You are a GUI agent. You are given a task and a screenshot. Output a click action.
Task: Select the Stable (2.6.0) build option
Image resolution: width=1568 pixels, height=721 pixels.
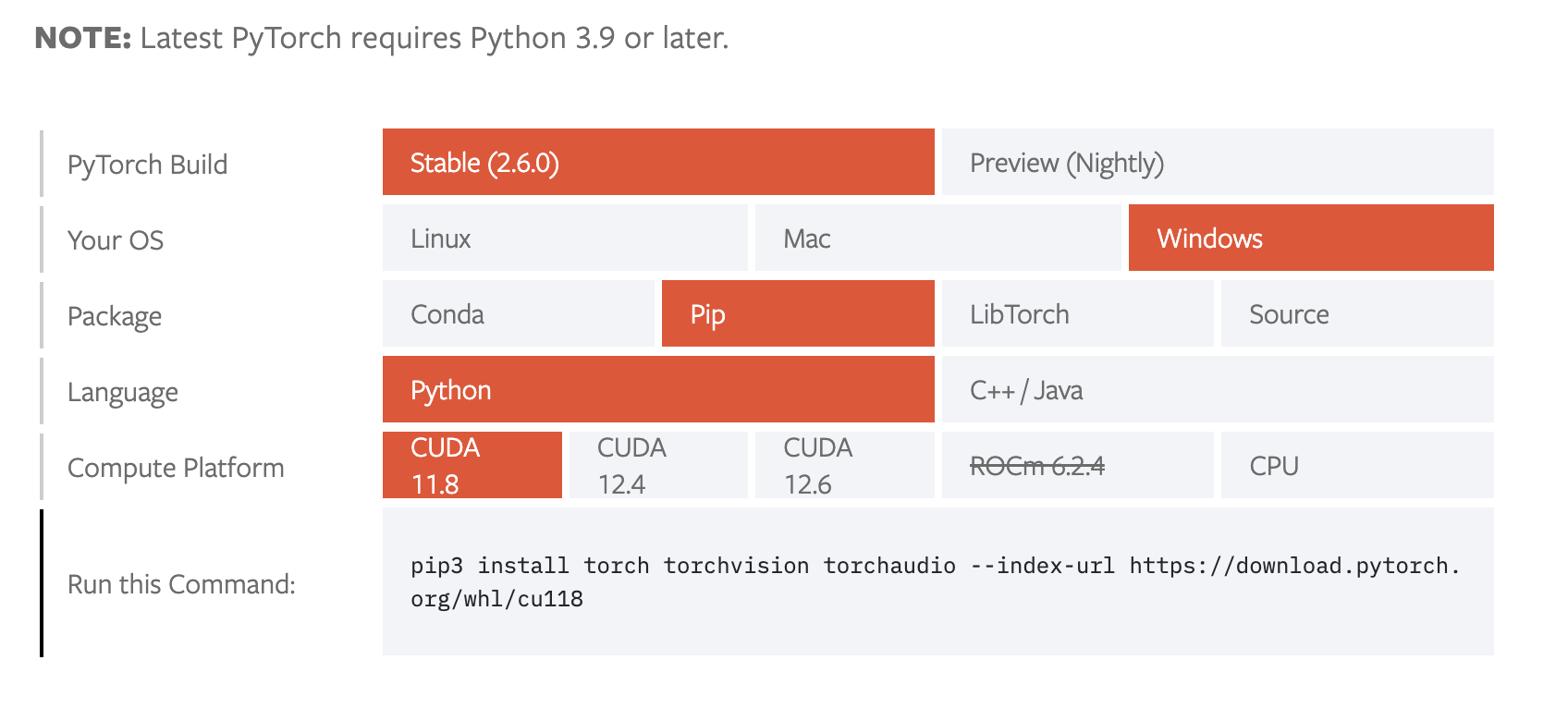click(x=657, y=163)
